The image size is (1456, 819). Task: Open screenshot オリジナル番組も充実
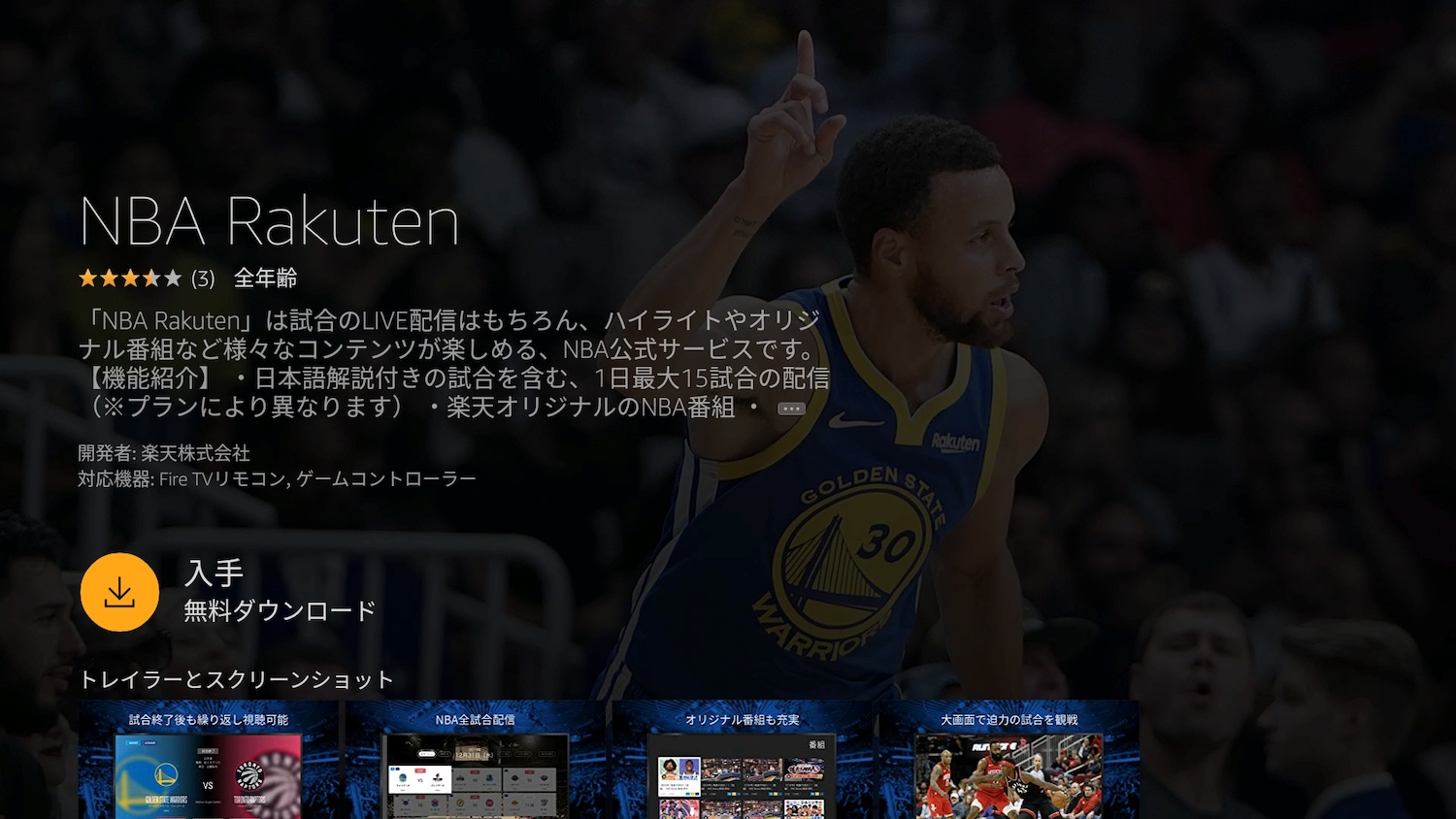click(743, 760)
